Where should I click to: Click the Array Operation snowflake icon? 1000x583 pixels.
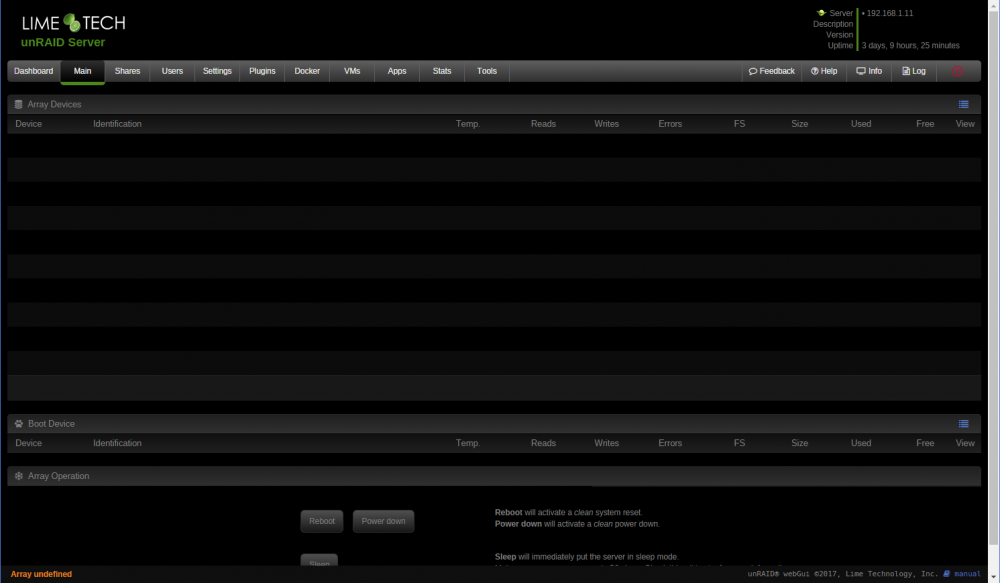18,476
